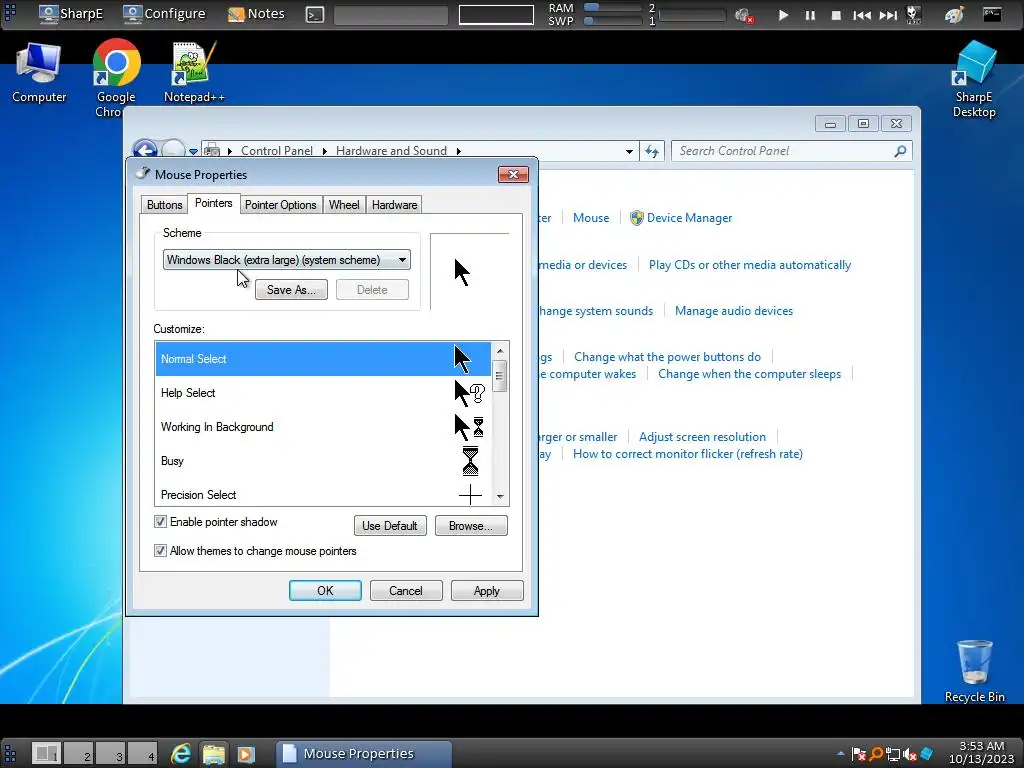Close the Mouse Properties dialog
Screen dimensions: 1024x768
pyautogui.click(x=513, y=174)
